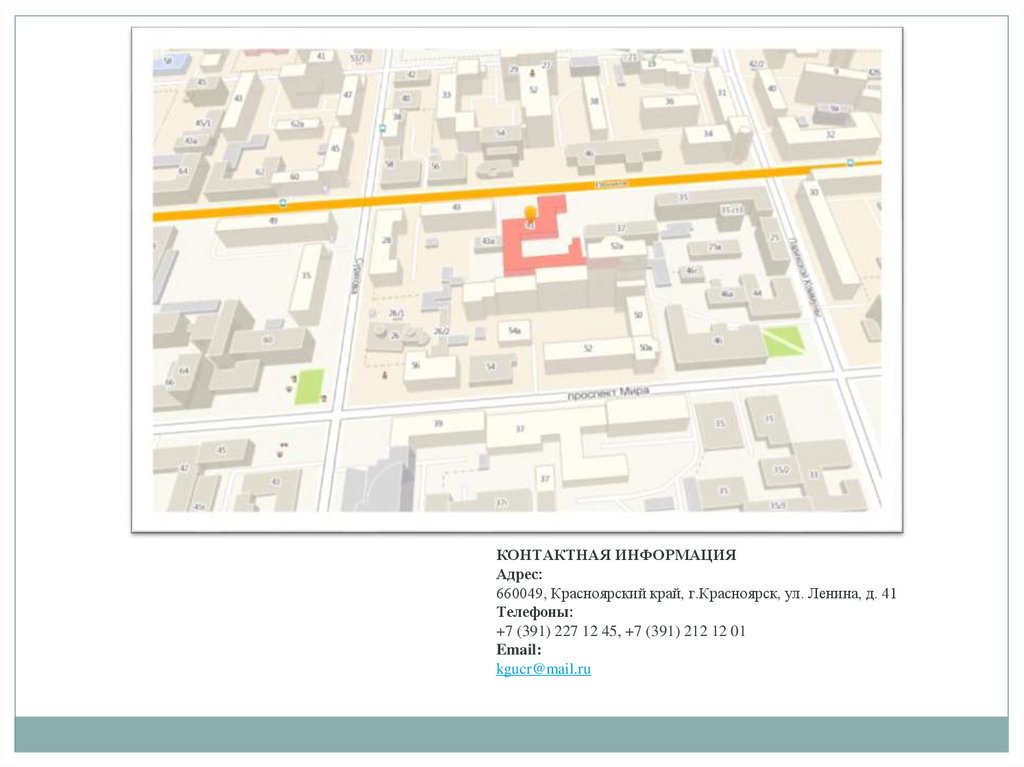Select the address line ending "ул. Ленина, д. 41"
Image resolution: width=1024 pixels, height=767 pixels.
tap(696, 593)
